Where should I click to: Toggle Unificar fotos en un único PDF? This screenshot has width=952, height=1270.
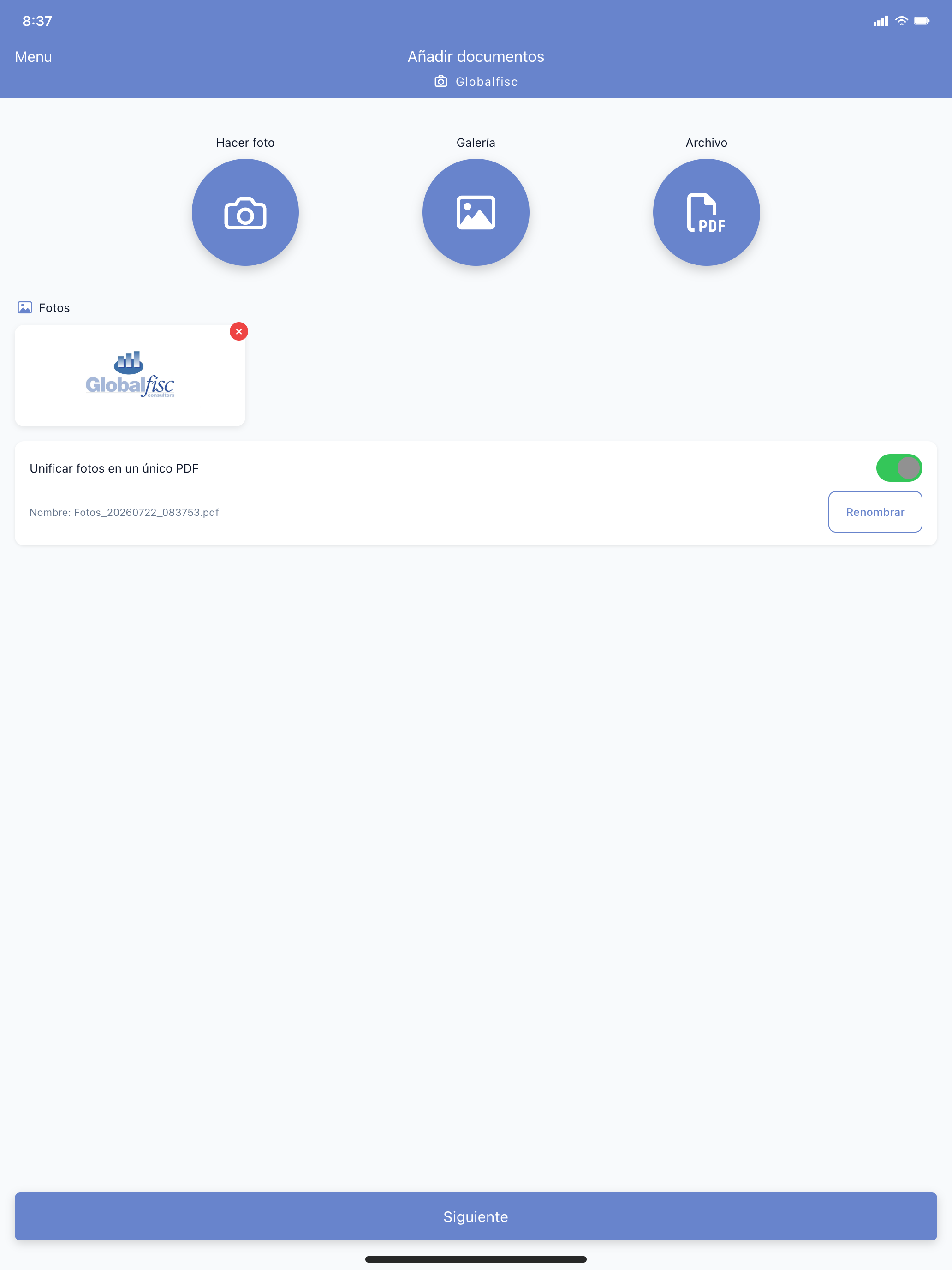[898, 468]
